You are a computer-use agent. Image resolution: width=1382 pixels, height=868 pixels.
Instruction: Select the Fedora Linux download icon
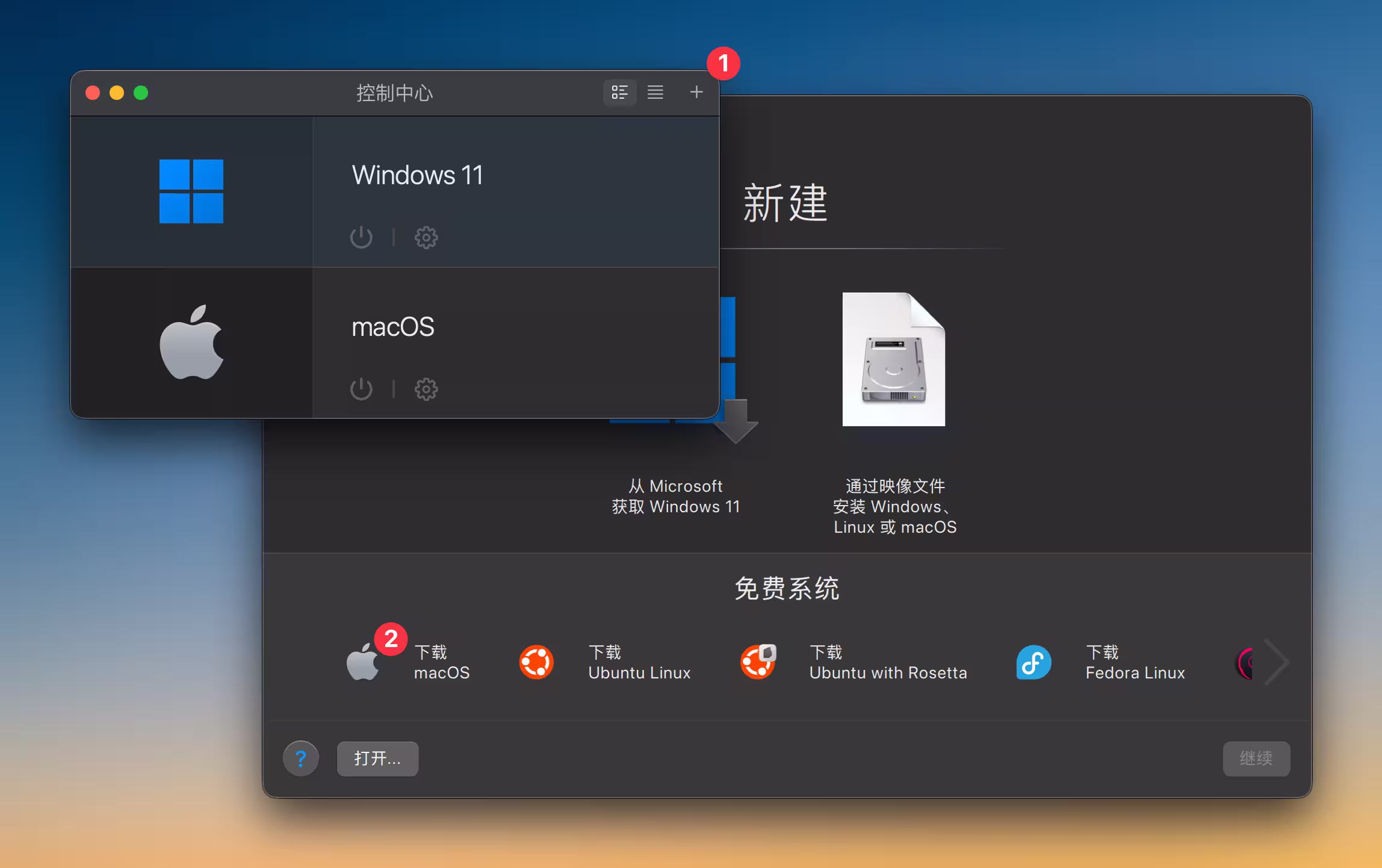click(1033, 662)
